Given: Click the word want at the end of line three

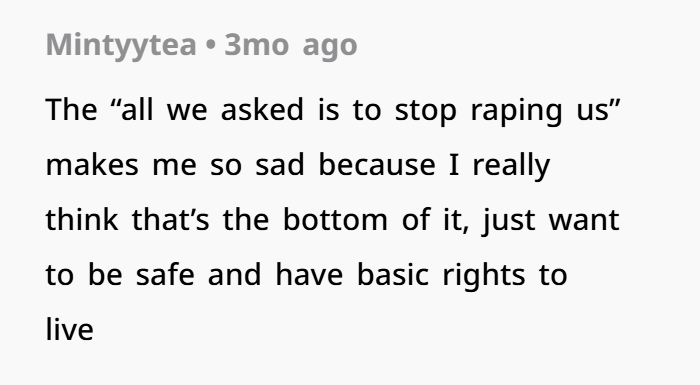Looking at the screenshot, I should click(584, 221).
